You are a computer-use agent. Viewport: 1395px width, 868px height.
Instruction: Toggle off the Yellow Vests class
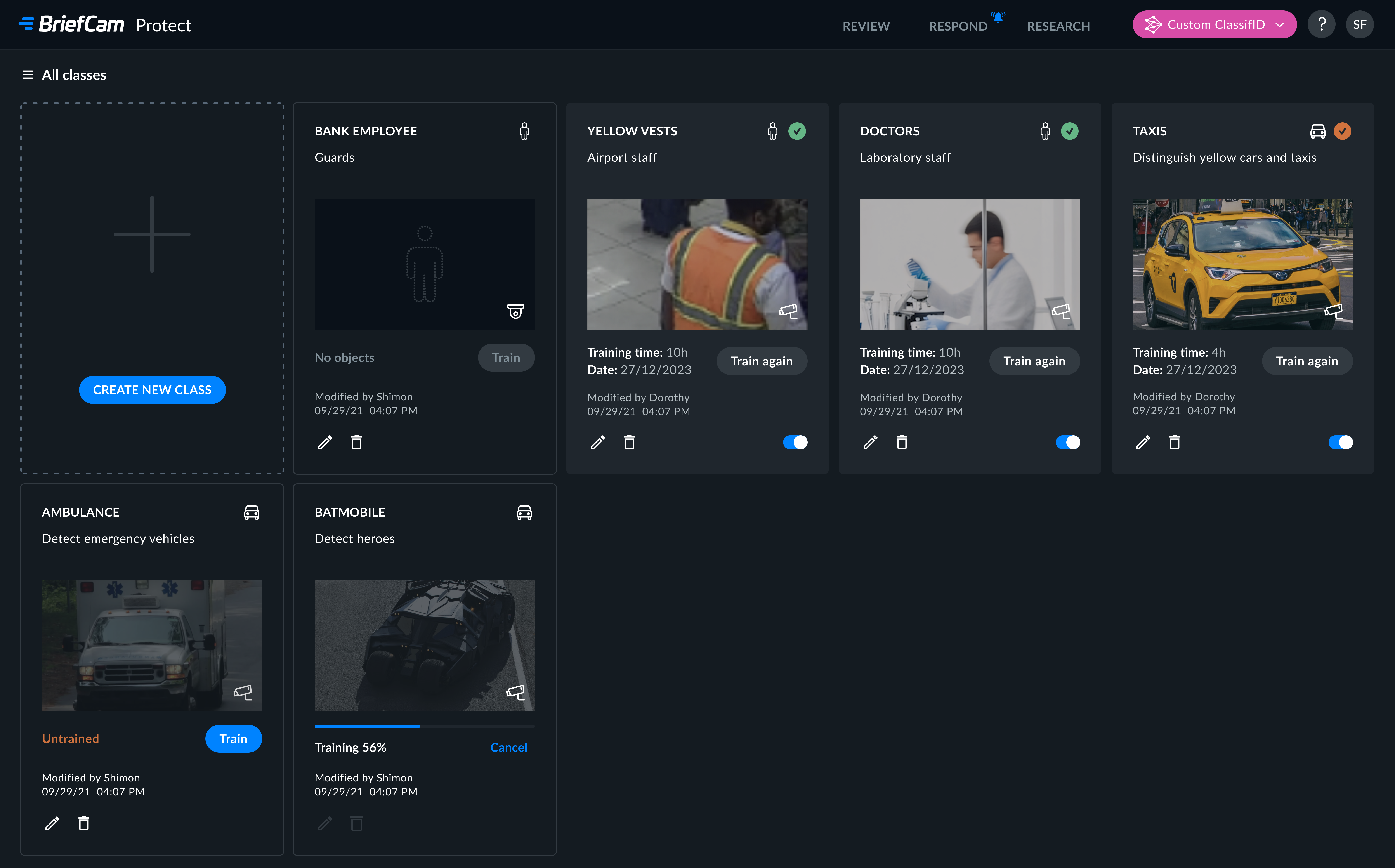(x=795, y=443)
